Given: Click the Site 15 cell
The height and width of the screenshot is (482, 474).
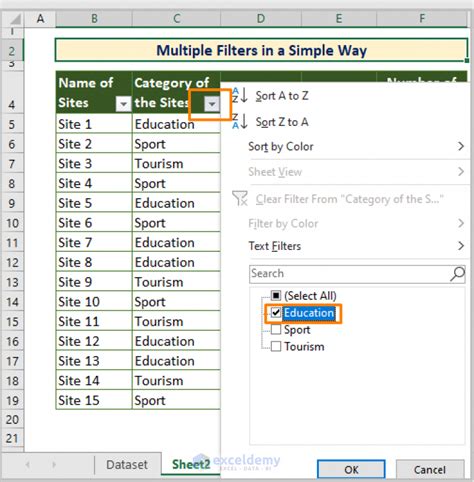Looking at the screenshot, I should point(94,400).
